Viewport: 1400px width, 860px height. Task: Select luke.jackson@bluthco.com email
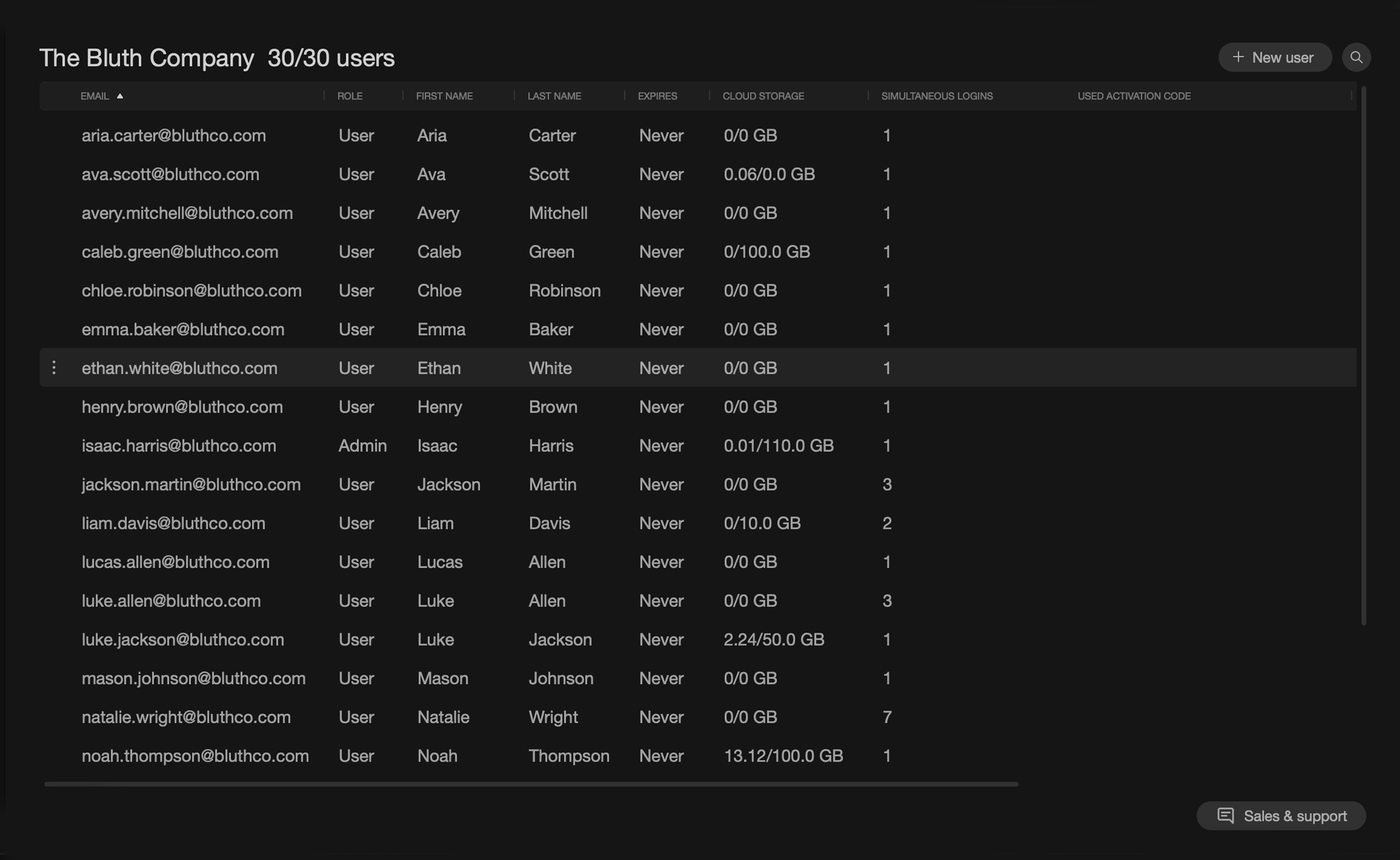(x=183, y=639)
